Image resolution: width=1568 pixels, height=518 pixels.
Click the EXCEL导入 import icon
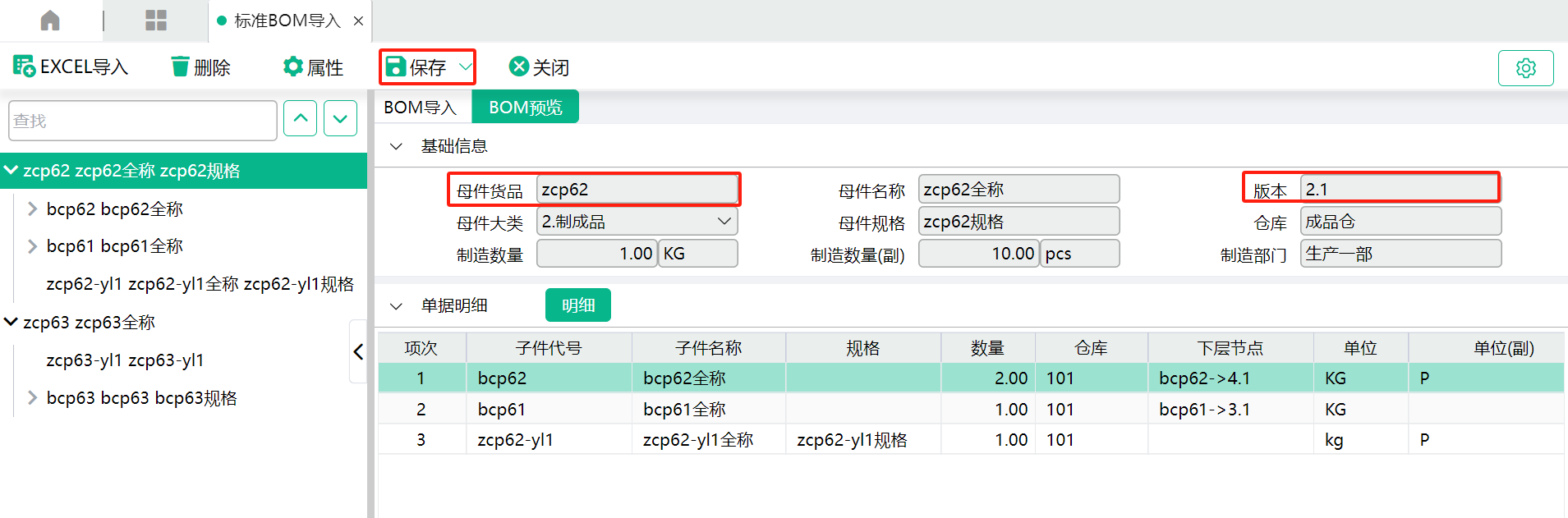tap(24, 66)
